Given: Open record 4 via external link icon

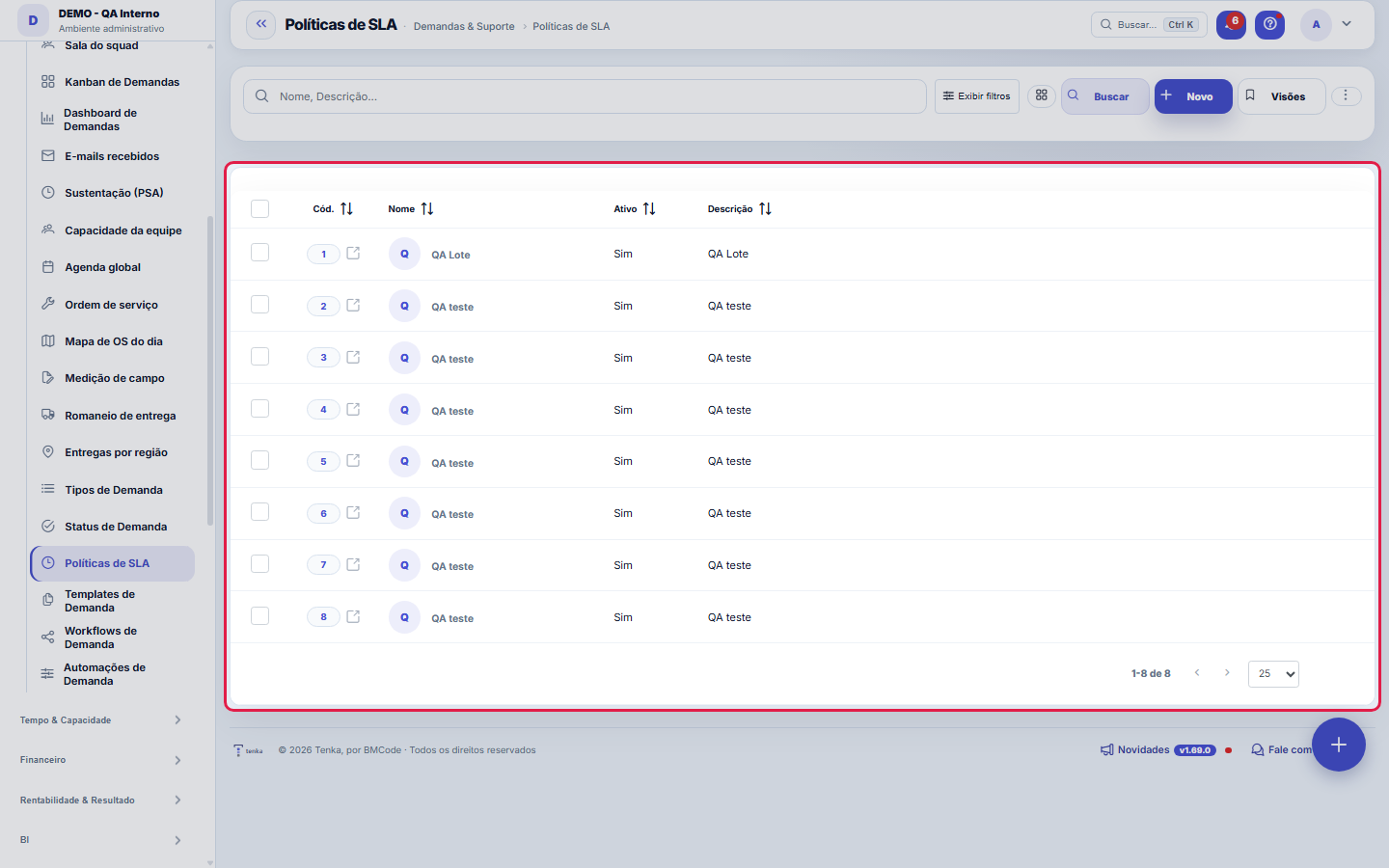Looking at the screenshot, I should (x=353, y=409).
